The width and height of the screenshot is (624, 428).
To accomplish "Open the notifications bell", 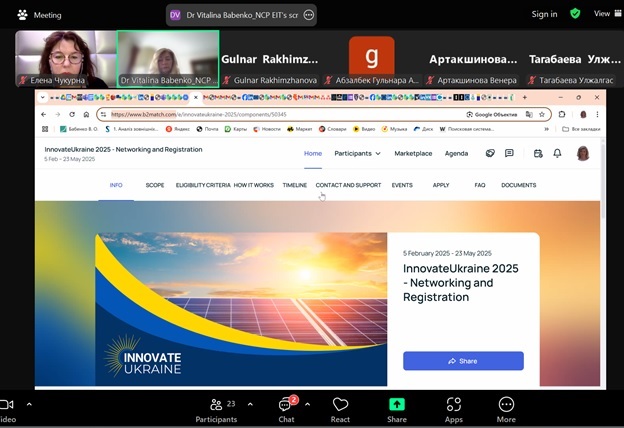I will [557, 153].
